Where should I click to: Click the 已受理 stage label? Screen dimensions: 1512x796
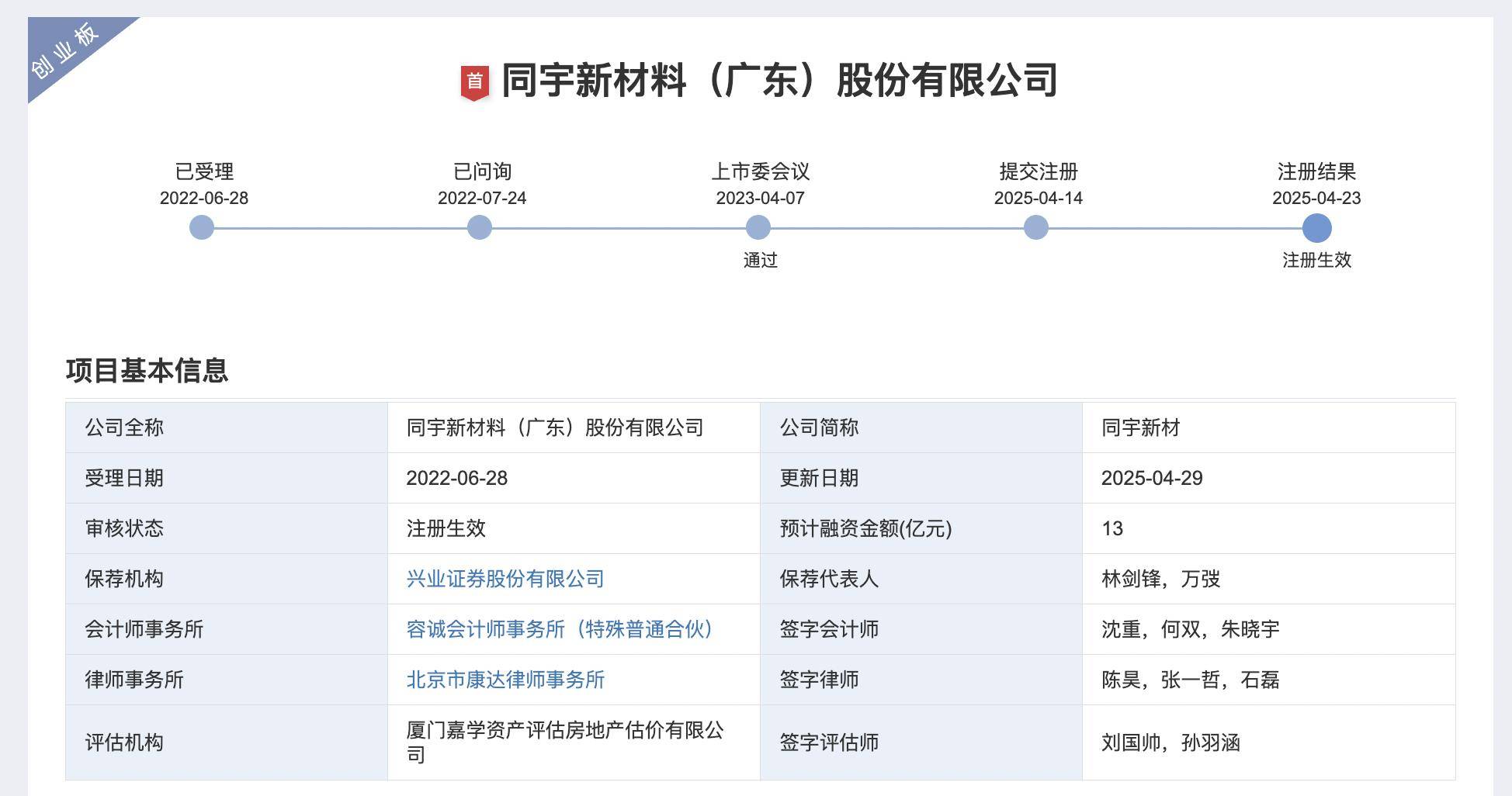204,171
